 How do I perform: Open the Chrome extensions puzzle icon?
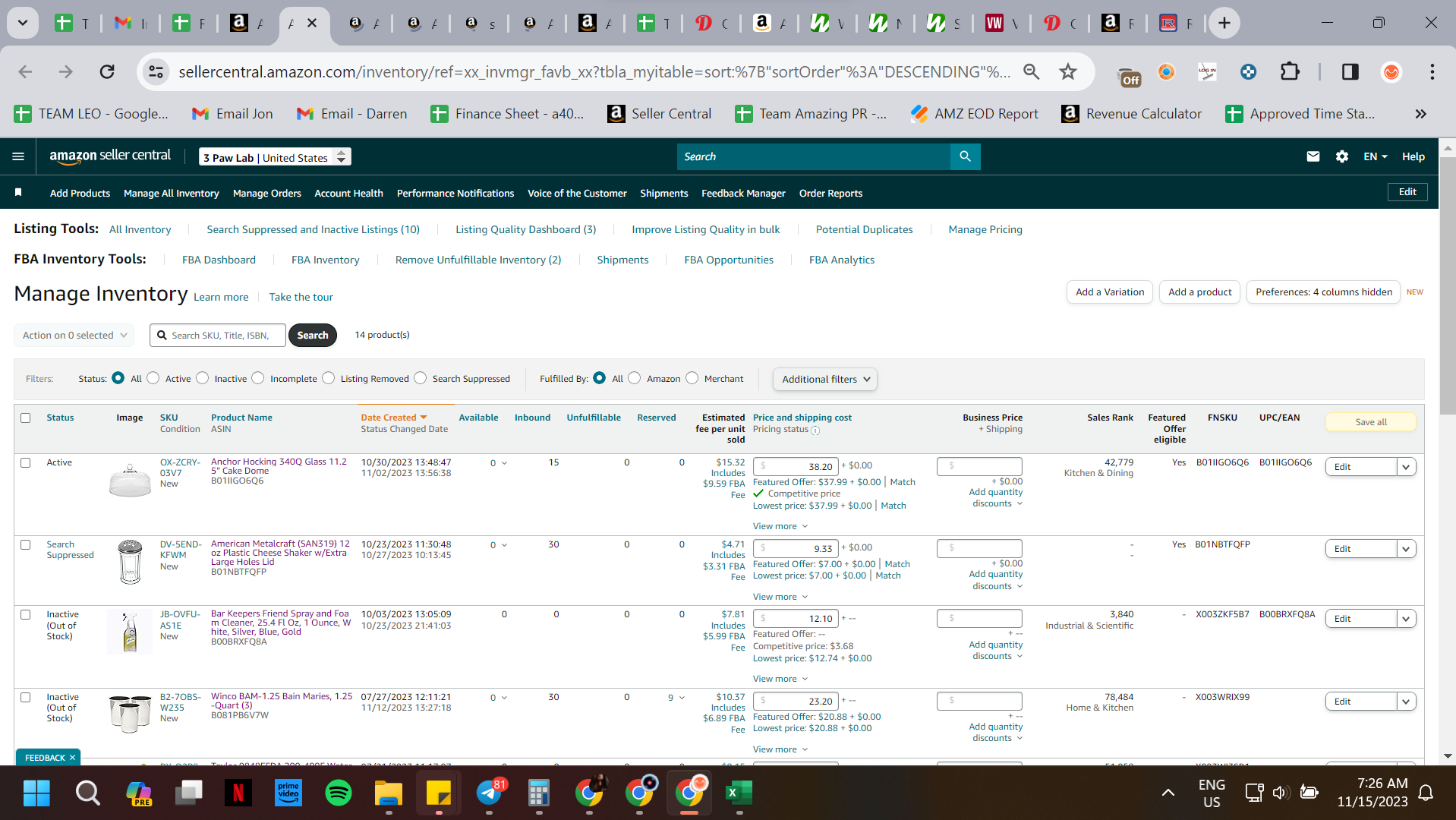point(1290,71)
